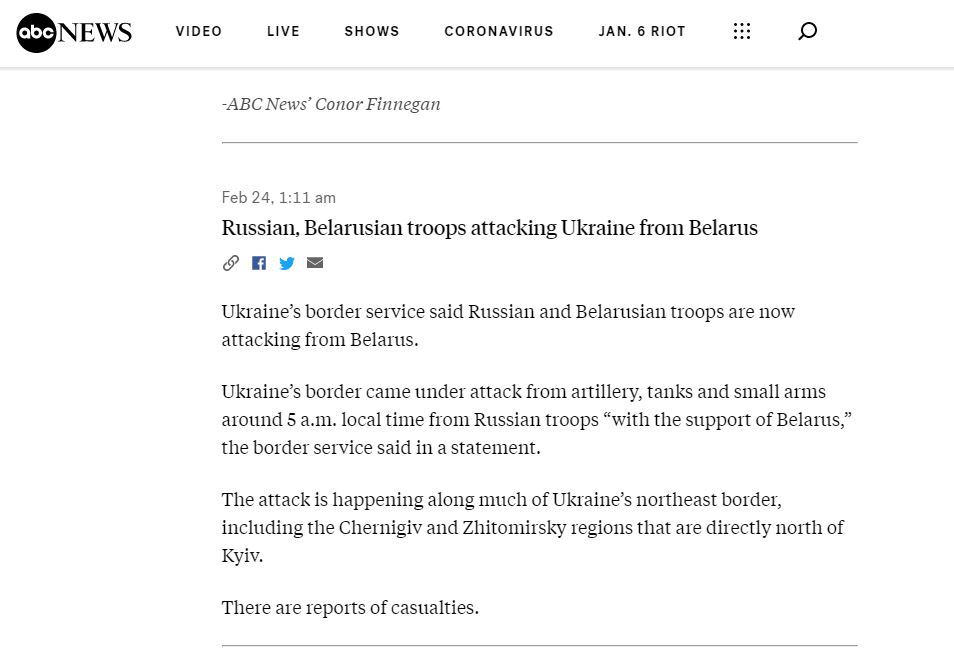Screen dimensions: 954x651
Task: Click the Feb 24, 1:11 am timestamp
Action: pos(279,198)
